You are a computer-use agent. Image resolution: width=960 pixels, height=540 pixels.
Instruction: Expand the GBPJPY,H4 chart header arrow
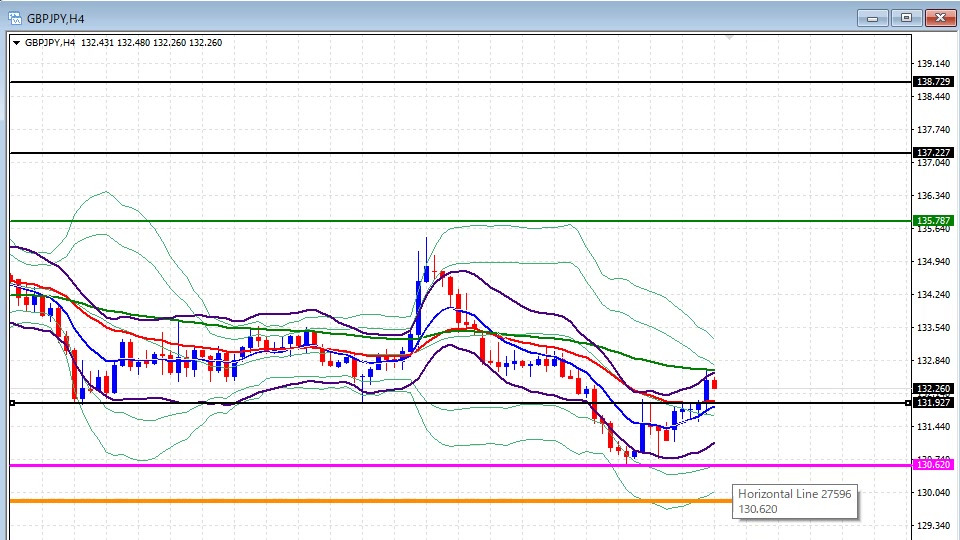(17, 43)
